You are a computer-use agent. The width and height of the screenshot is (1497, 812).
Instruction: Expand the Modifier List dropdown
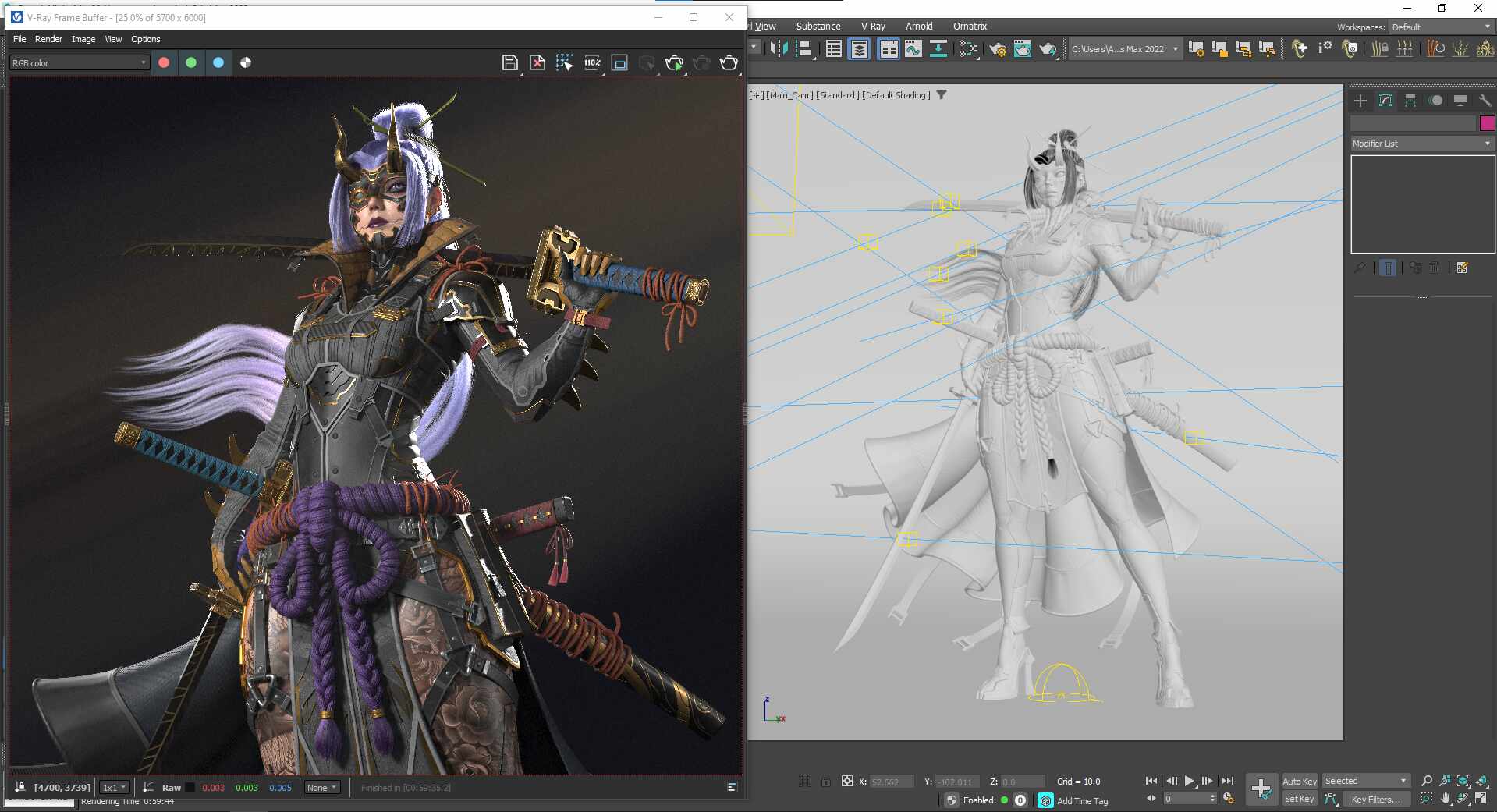coord(1422,144)
